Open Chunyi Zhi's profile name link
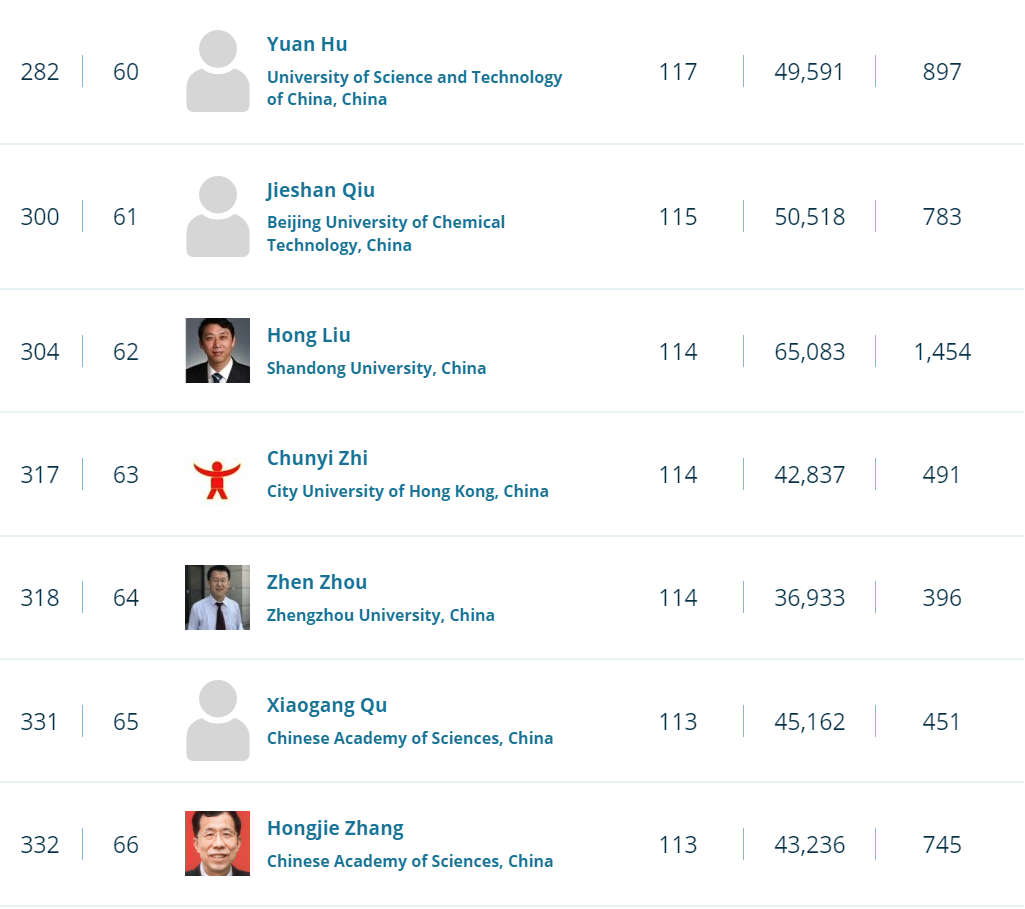 point(317,458)
